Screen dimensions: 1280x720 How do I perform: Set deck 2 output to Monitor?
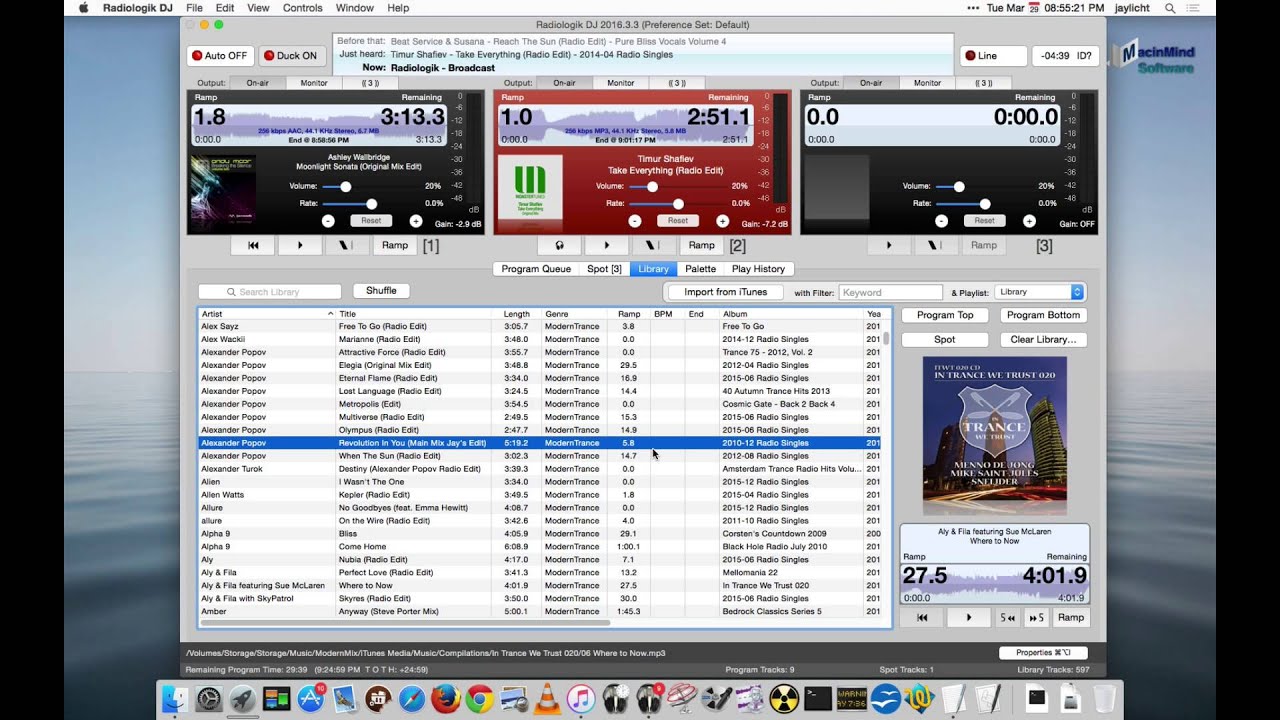tap(620, 83)
